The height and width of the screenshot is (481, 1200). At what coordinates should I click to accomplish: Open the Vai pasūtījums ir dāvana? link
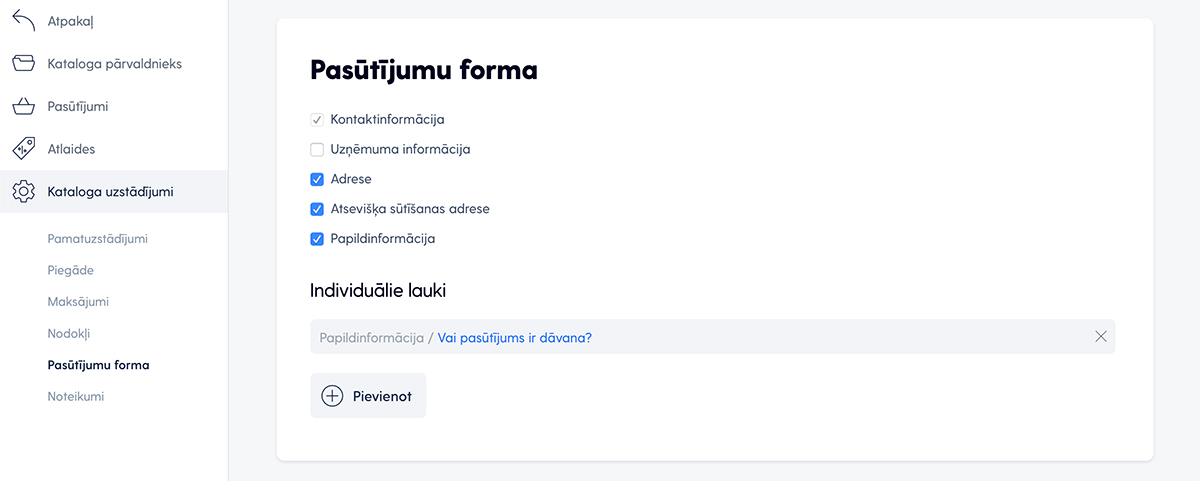pyautogui.click(x=515, y=338)
